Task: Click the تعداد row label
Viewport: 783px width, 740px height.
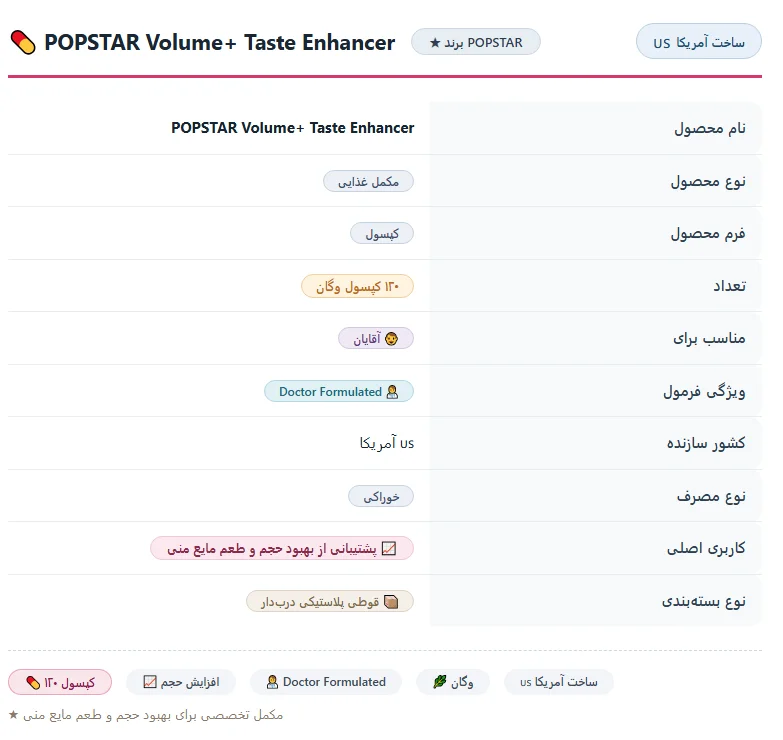Action: (x=729, y=286)
